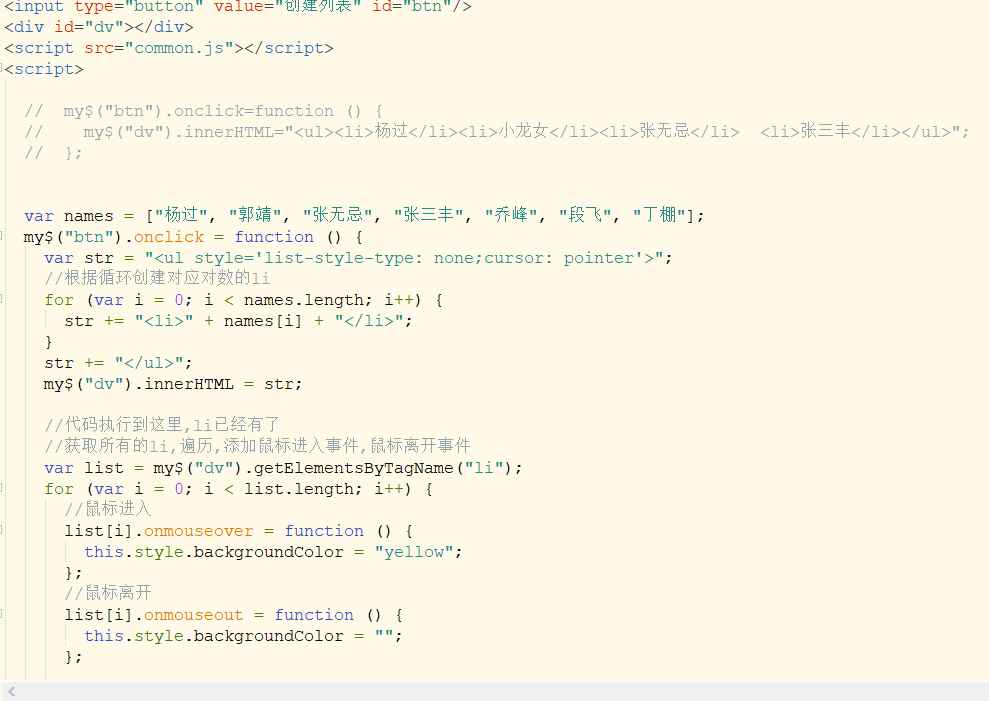Click the str += "</ul>" statement
This screenshot has height=701, width=989.
click(x=120, y=362)
